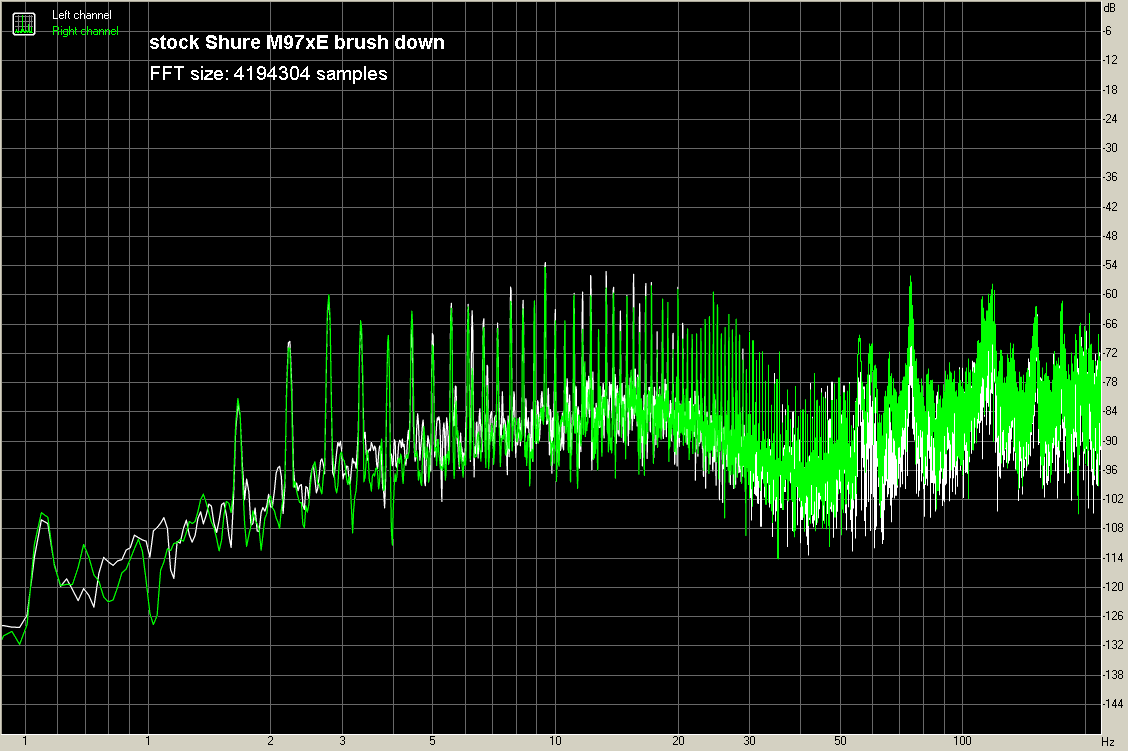Select the green 'Right channel' legend label
1128x751 pixels.
tap(85, 31)
